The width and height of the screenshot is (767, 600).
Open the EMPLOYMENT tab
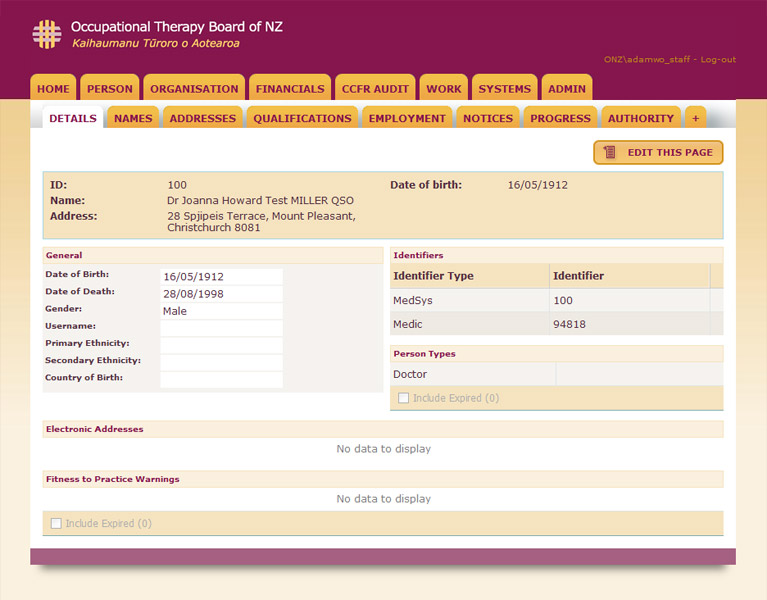point(407,118)
